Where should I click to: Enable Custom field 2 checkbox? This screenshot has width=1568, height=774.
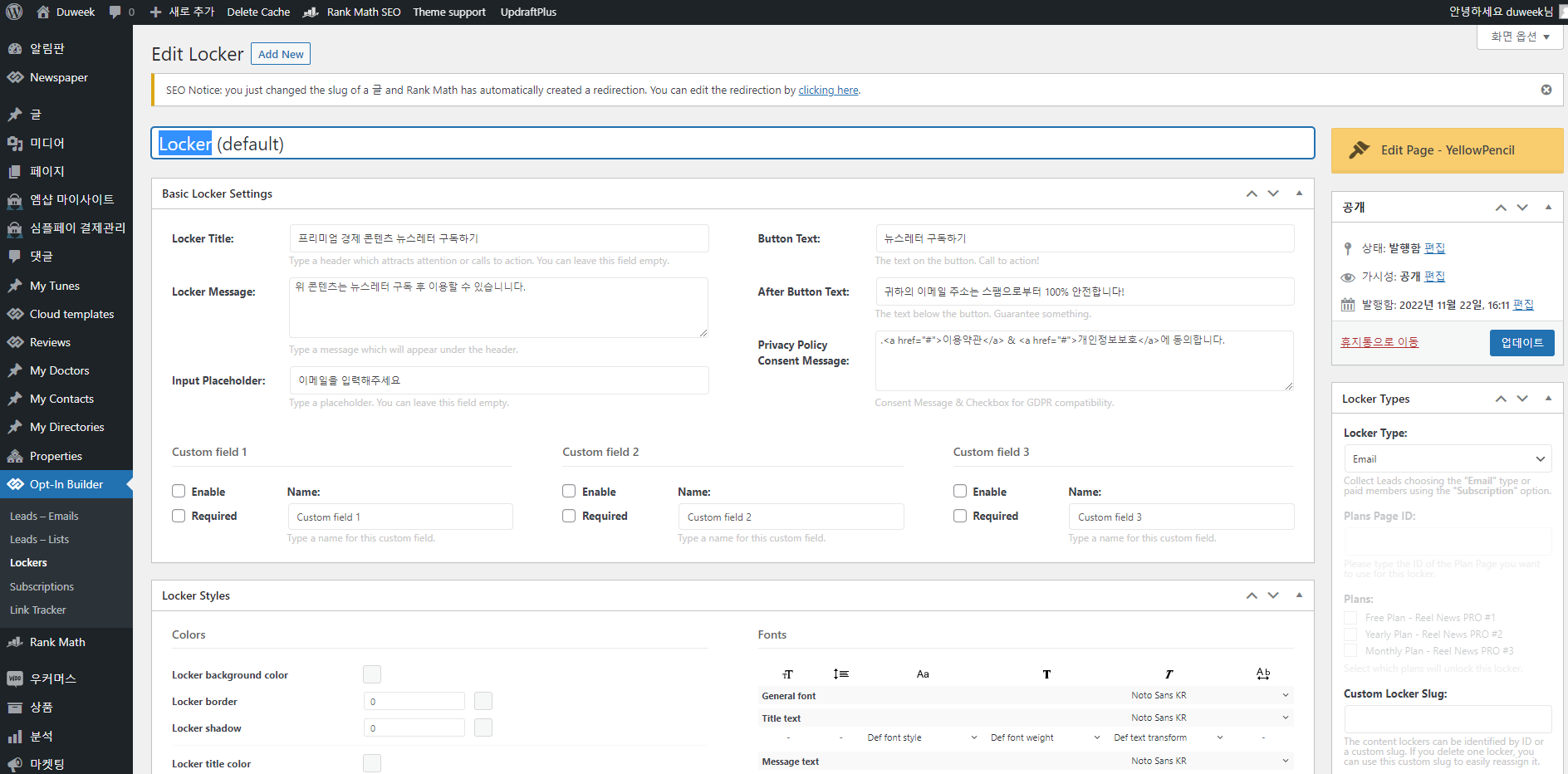tap(569, 491)
